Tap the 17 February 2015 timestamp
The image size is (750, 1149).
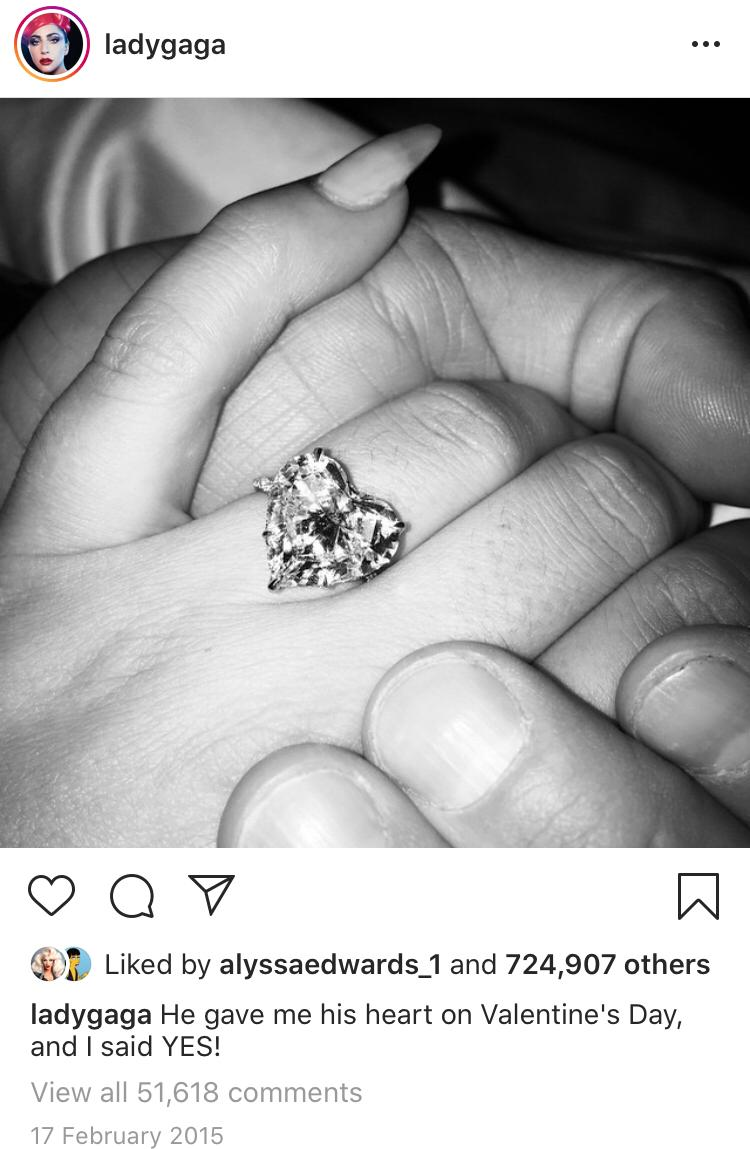pyautogui.click(x=127, y=1135)
